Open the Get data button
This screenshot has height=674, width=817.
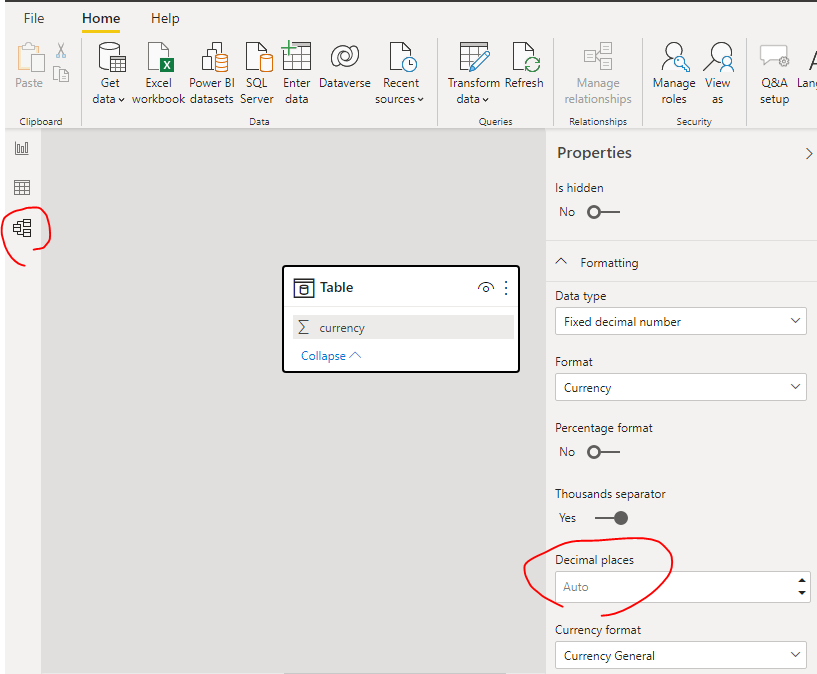tap(110, 73)
